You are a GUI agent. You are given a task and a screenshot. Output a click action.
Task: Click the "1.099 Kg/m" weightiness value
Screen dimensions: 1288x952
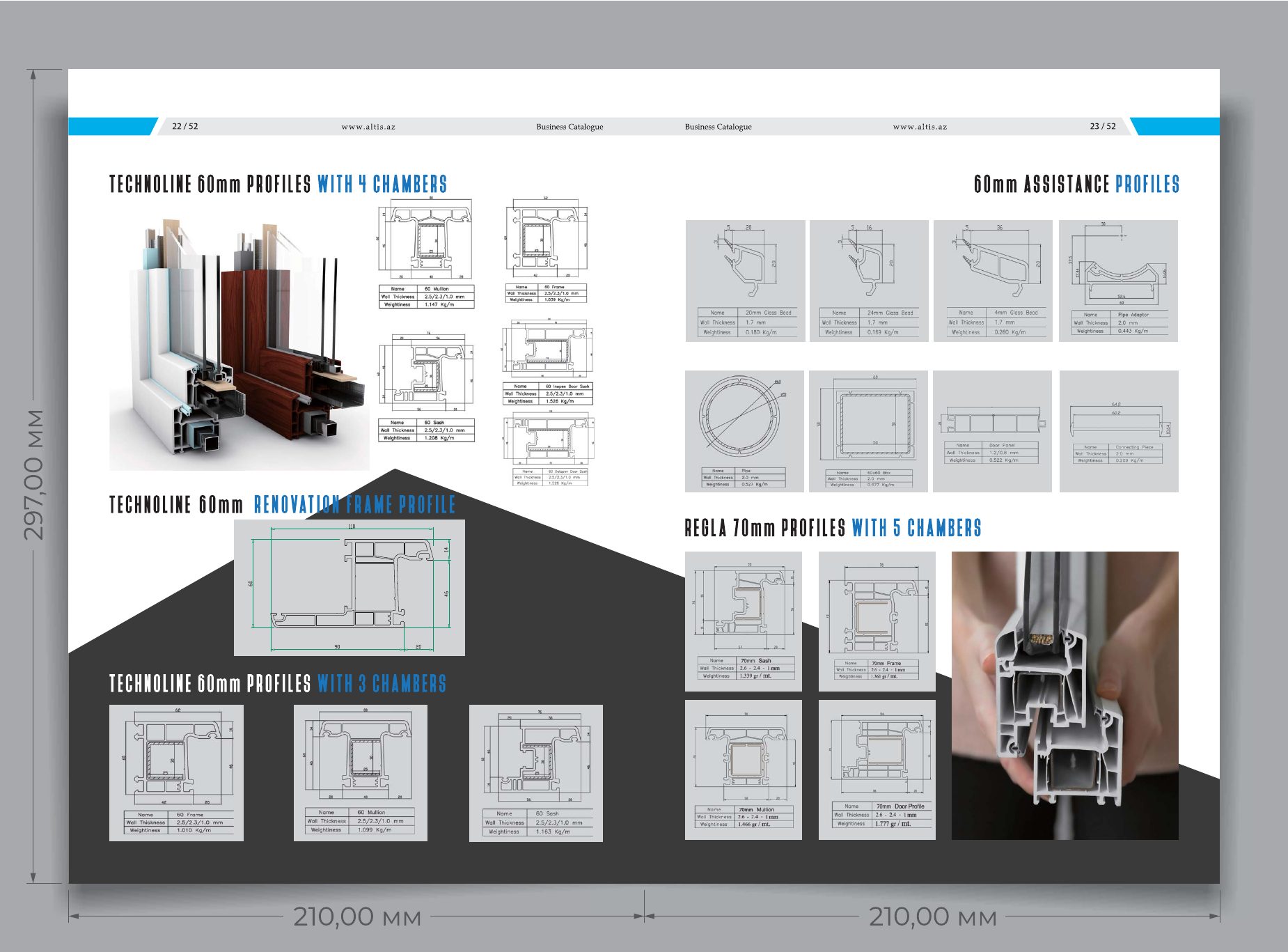tap(375, 829)
